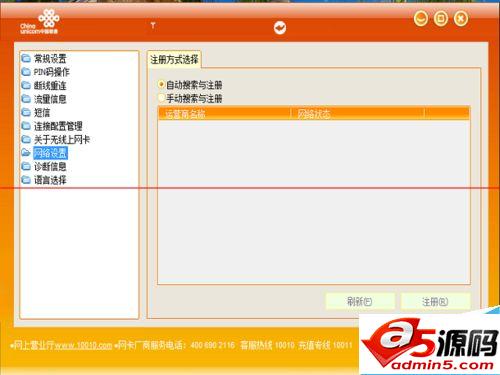Viewport: 500px width, 375px height.
Task: Click the signal antenna icon in header
Action: click(x=153, y=25)
